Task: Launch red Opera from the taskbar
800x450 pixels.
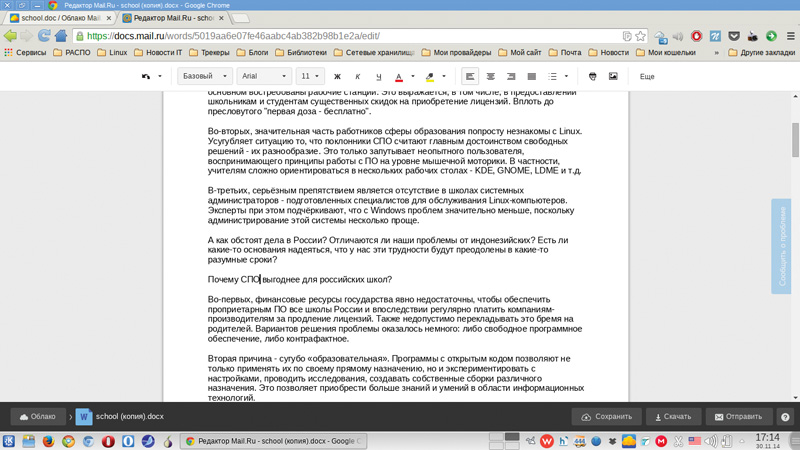Action: tap(108, 441)
